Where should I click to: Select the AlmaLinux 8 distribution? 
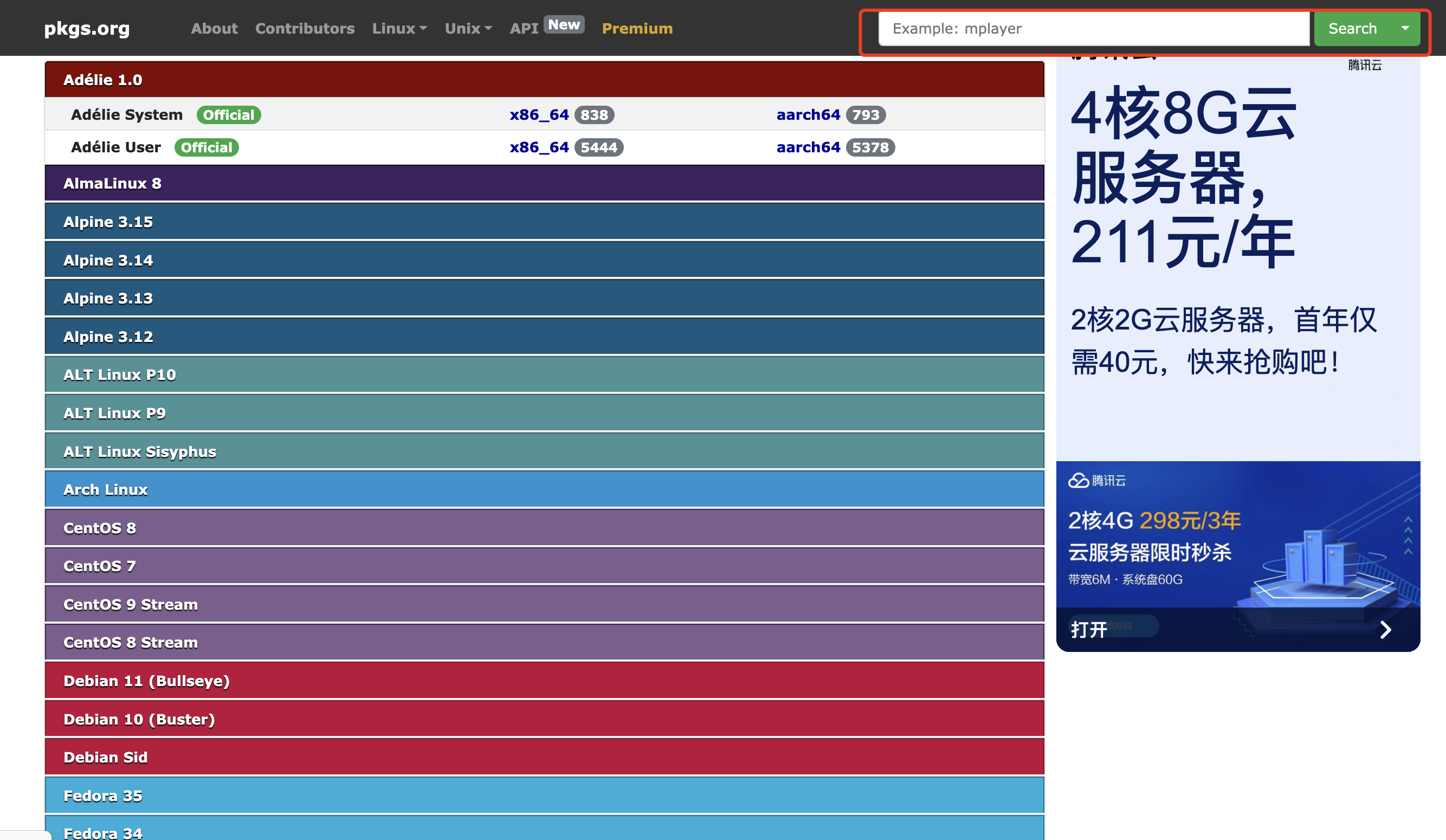point(113,184)
